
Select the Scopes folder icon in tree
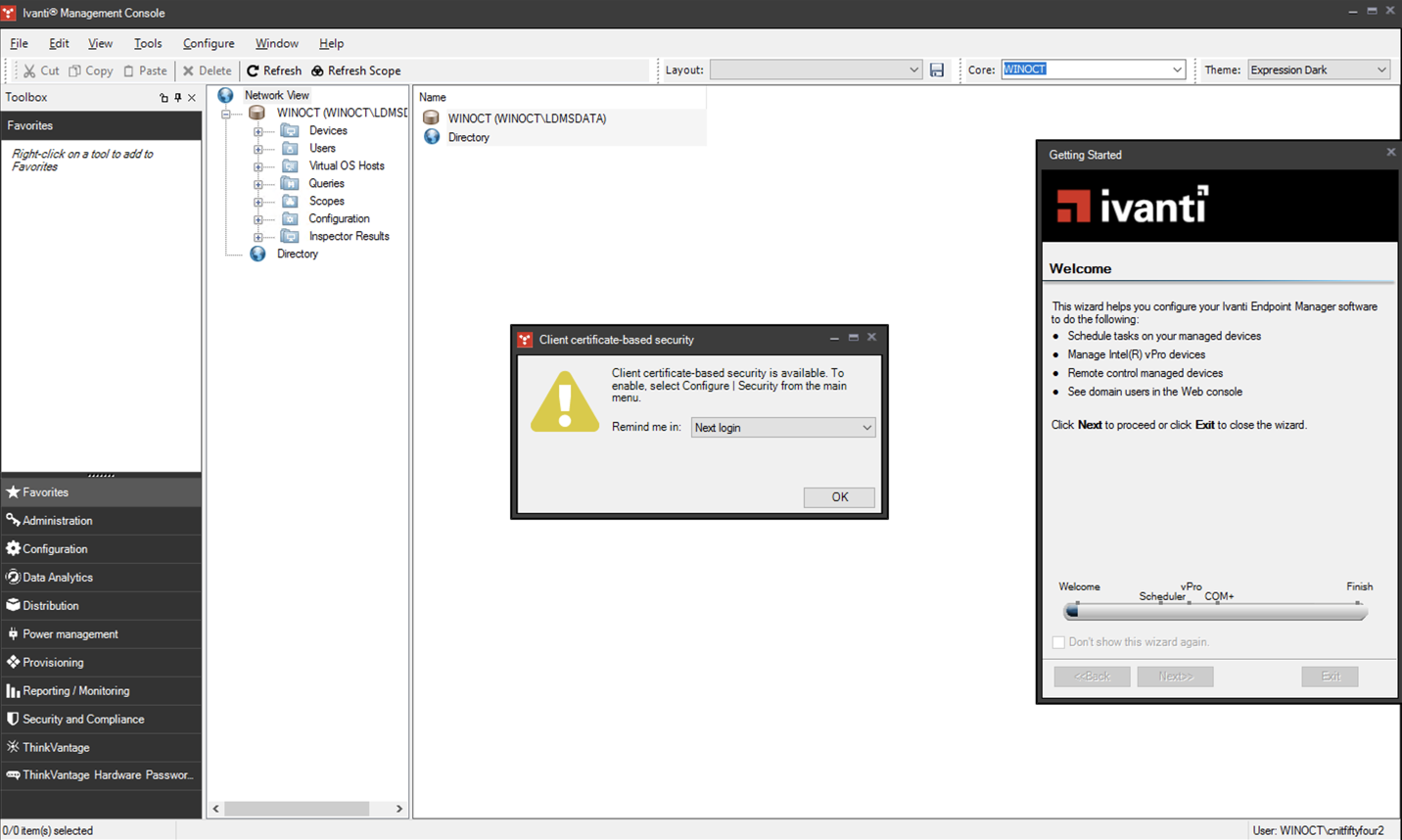tap(290, 201)
